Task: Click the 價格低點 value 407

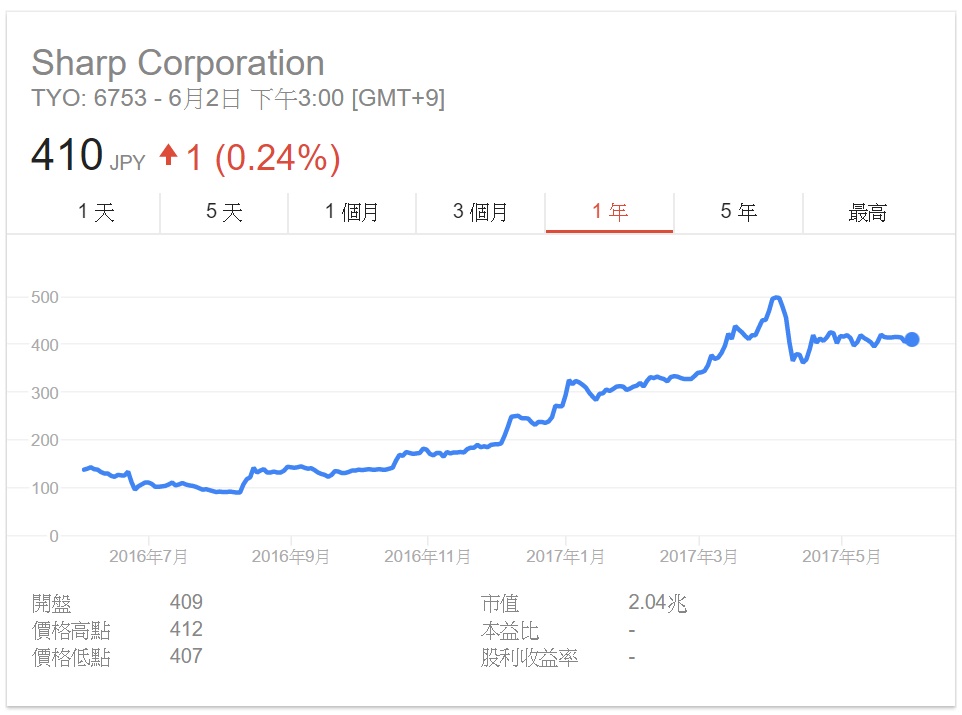Action: pyautogui.click(x=186, y=656)
